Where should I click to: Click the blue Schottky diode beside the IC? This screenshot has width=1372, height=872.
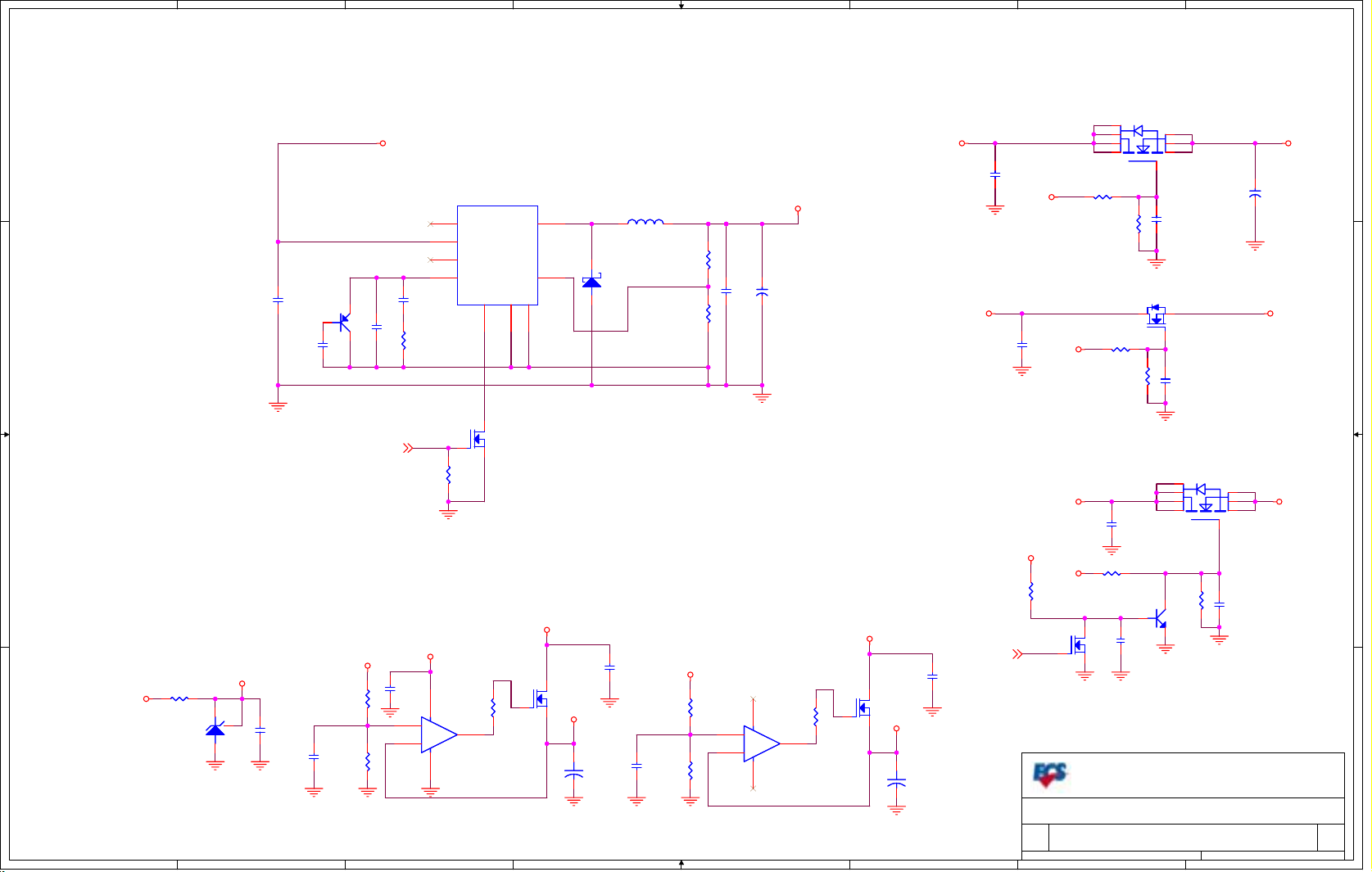click(x=591, y=281)
